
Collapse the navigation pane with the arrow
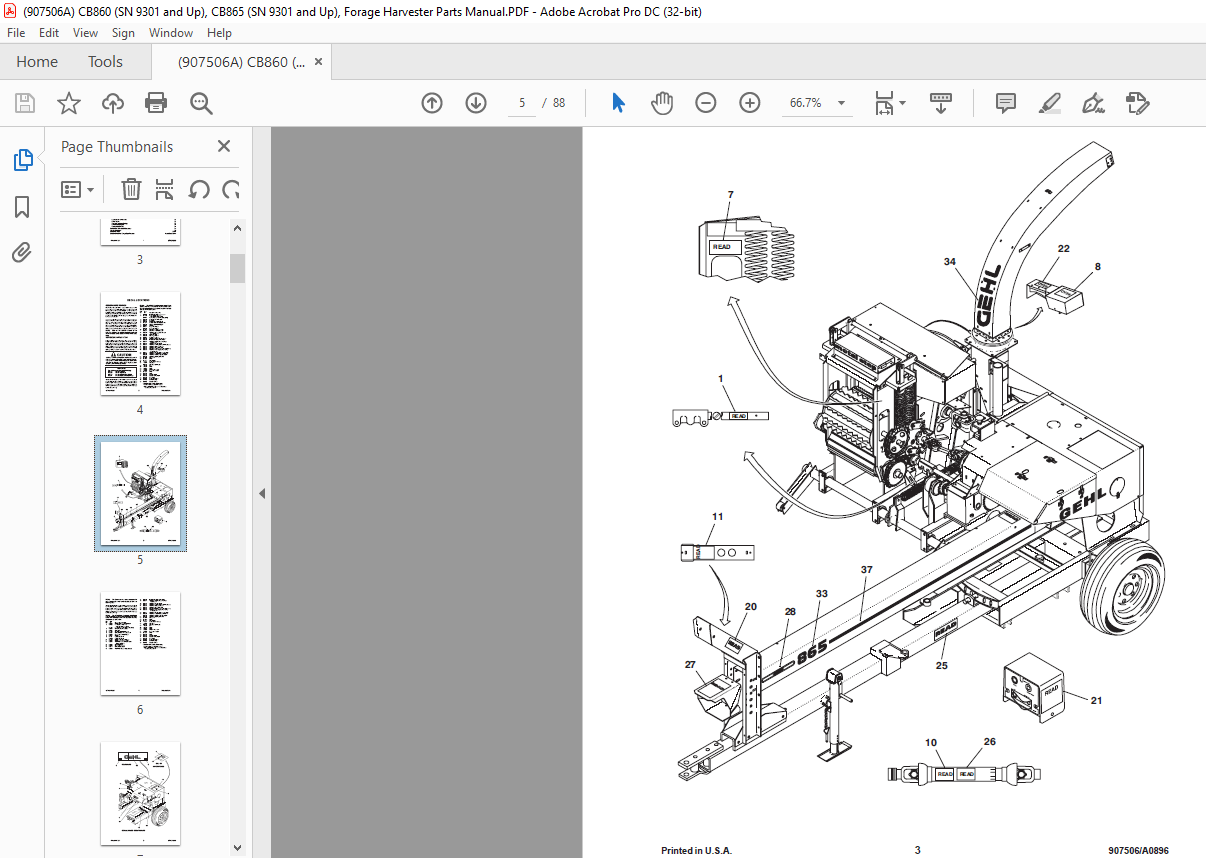262,493
